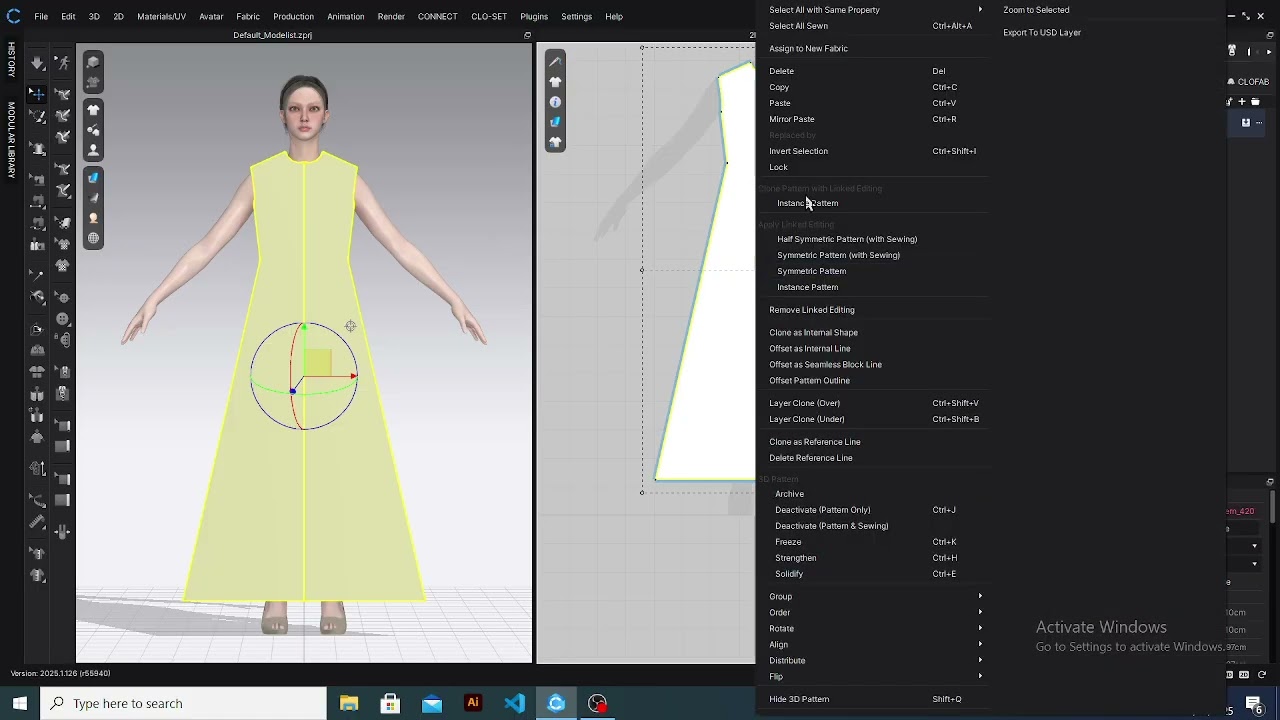Toggle the sewing needle display in the 2D window

555,62
